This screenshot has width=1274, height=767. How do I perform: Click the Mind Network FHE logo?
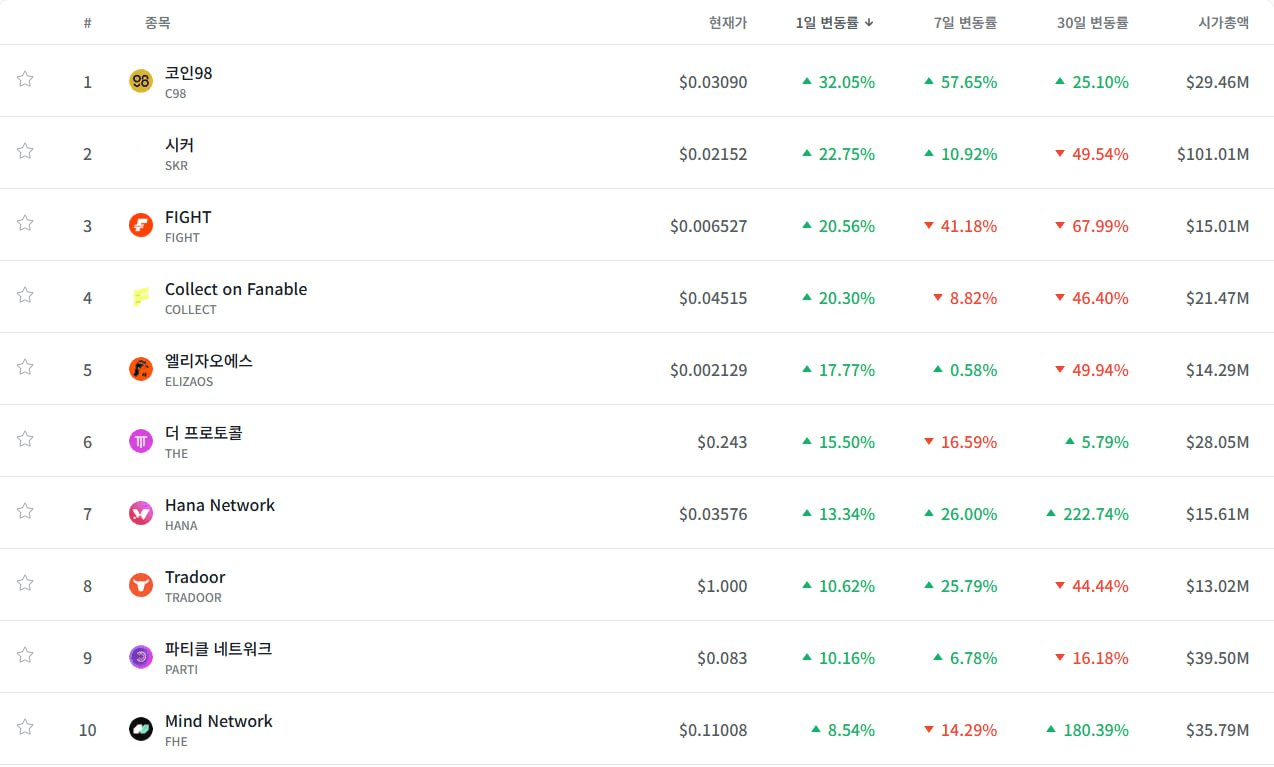pyautogui.click(x=141, y=729)
